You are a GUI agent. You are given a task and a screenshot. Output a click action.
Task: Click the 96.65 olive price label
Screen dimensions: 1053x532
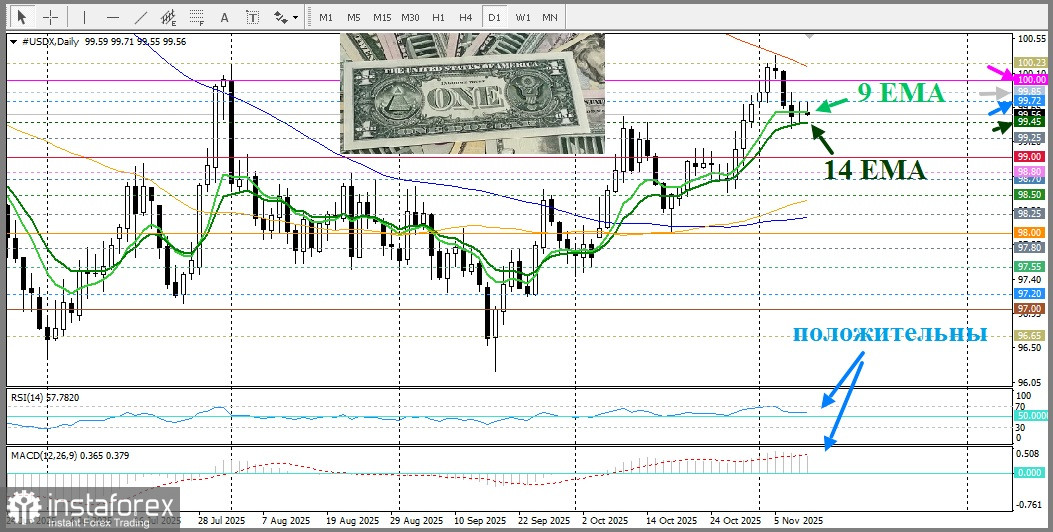click(x=1029, y=335)
